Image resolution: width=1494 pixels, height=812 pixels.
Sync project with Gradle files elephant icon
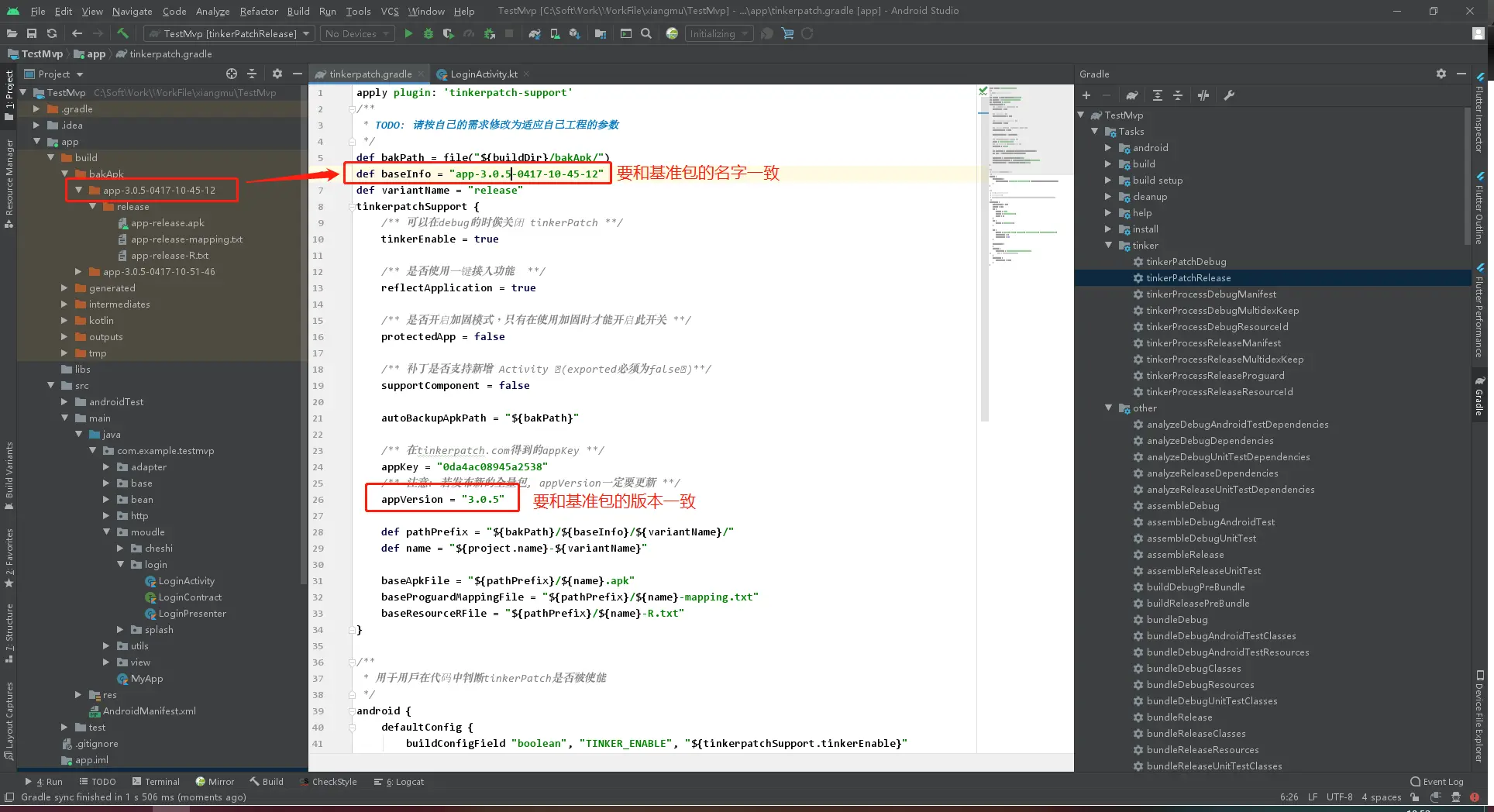[x=535, y=33]
